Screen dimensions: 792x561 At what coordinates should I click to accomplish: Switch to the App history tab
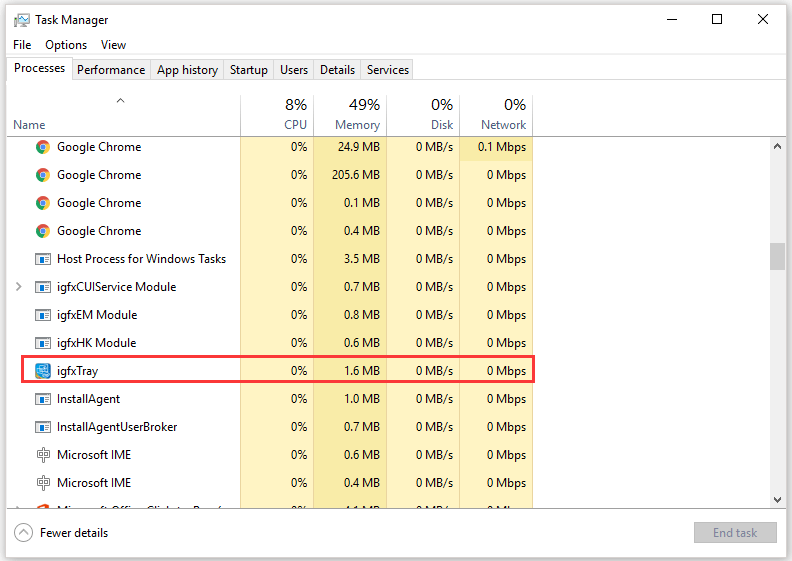point(187,70)
